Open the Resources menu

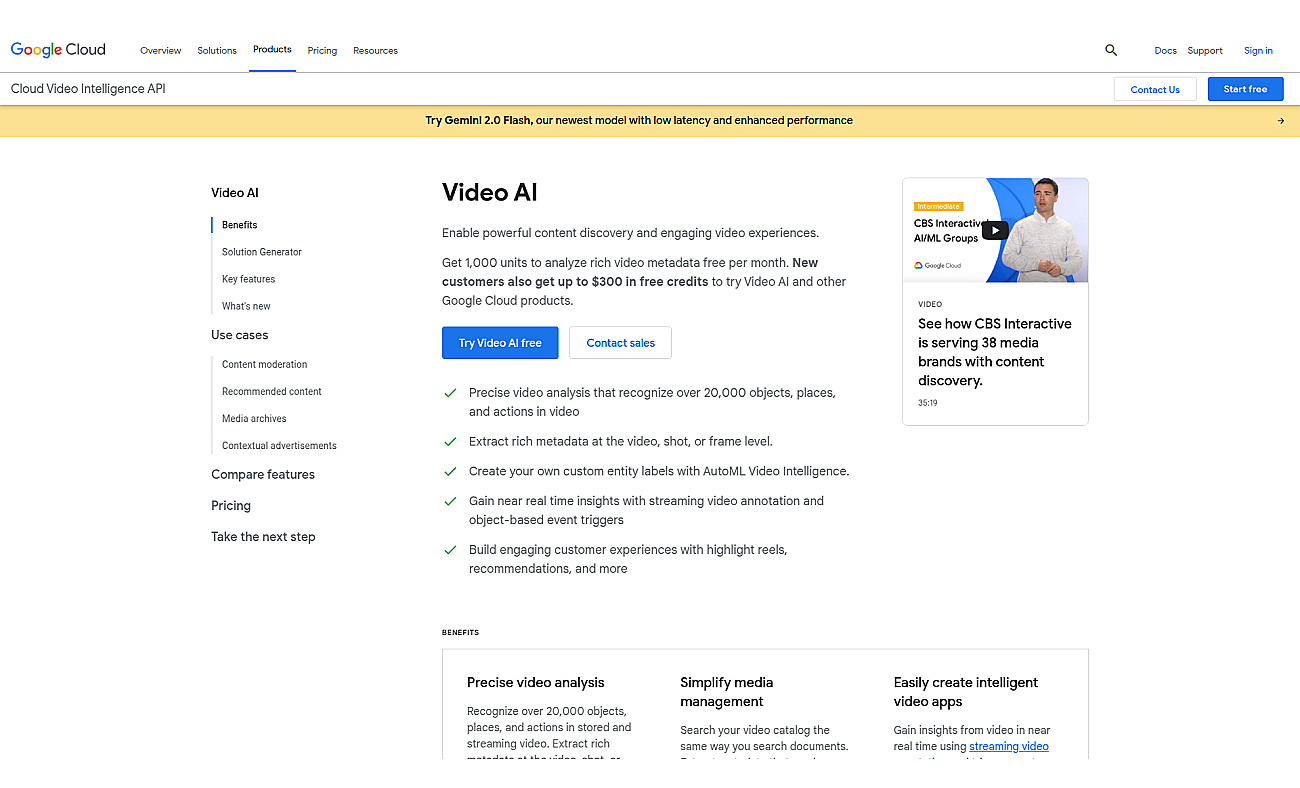point(375,51)
